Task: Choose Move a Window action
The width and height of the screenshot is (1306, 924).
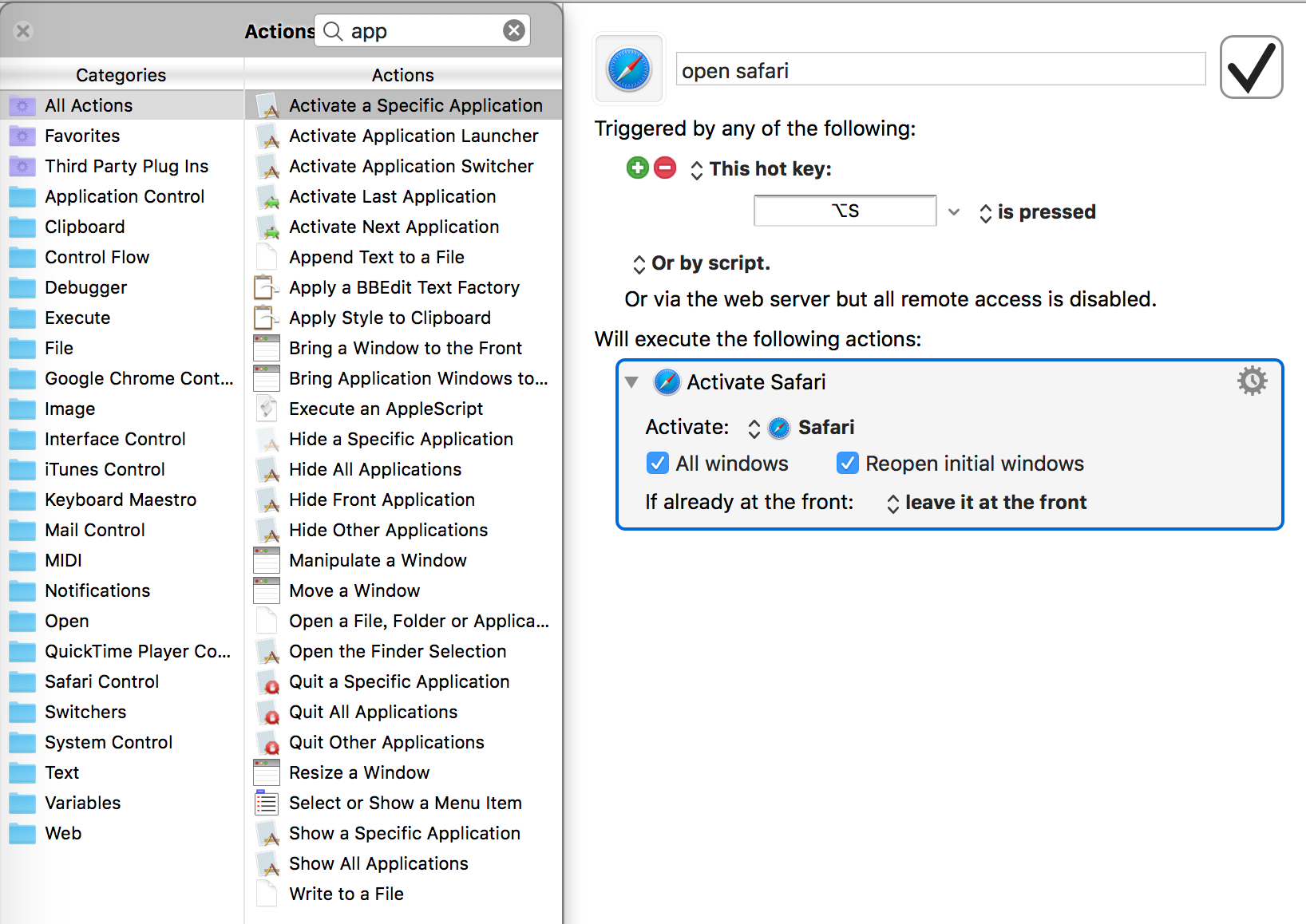Action: pos(403,590)
